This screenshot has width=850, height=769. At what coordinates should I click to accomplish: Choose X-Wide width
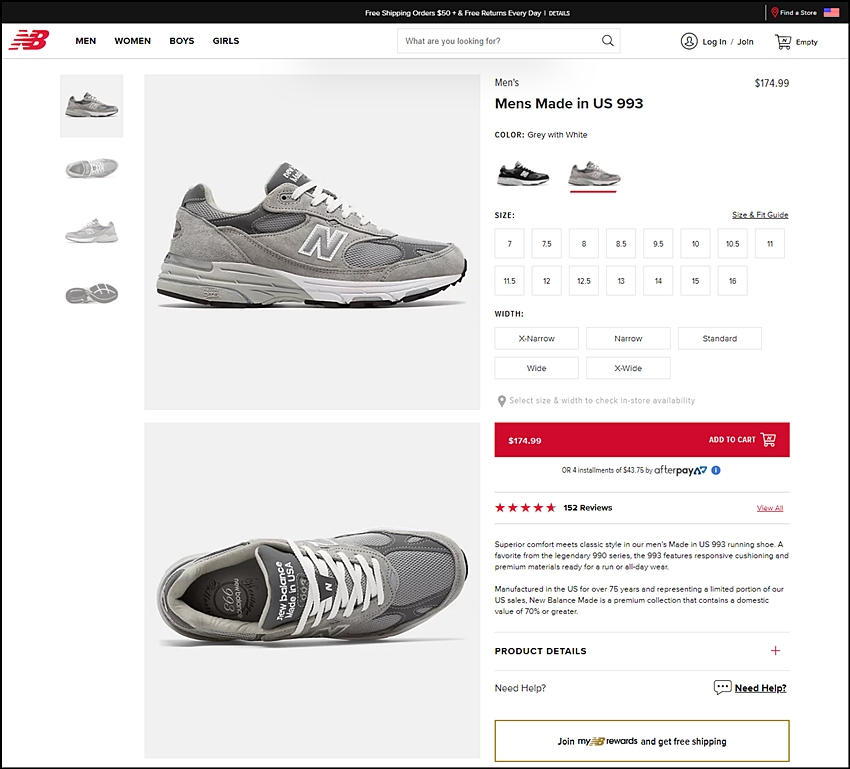[628, 368]
